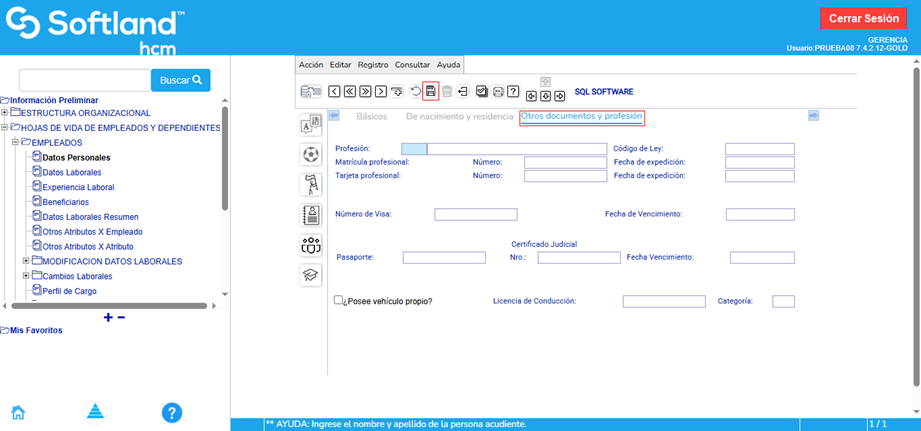Switch to 'De nacimiento y residencia' tab
This screenshot has height=431, width=921.
[459, 117]
